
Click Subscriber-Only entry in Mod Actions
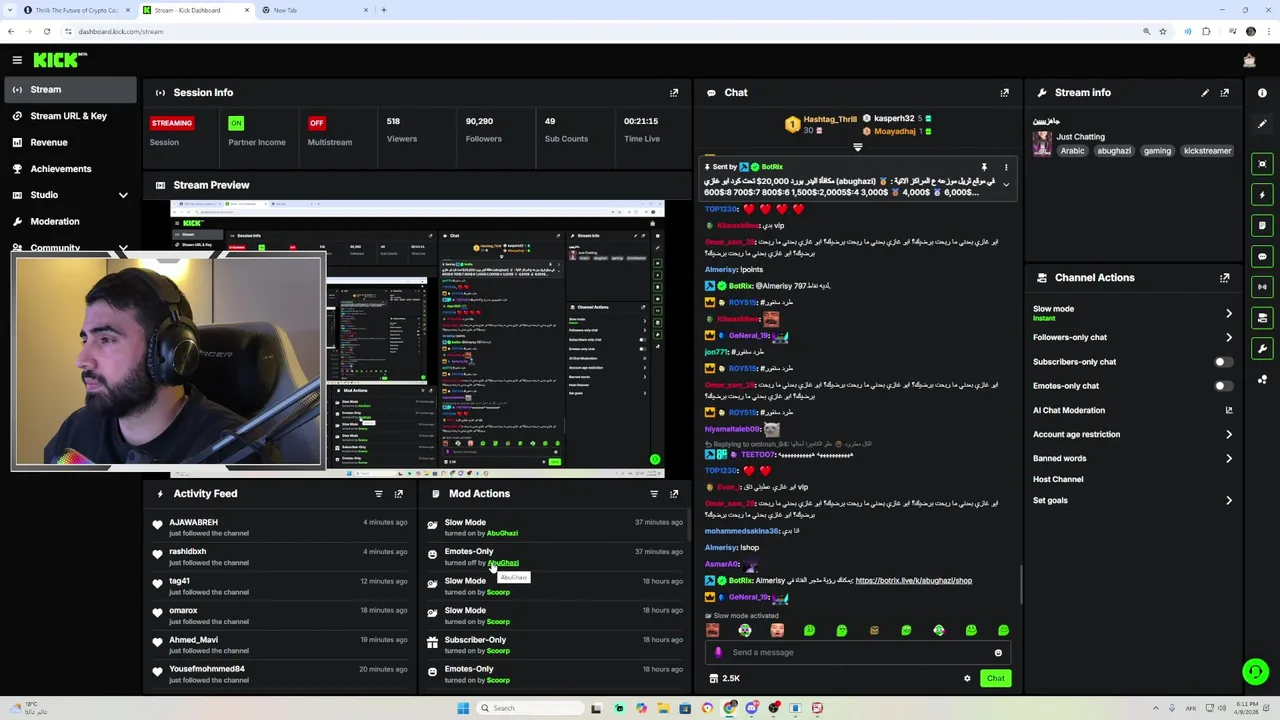(475, 640)
